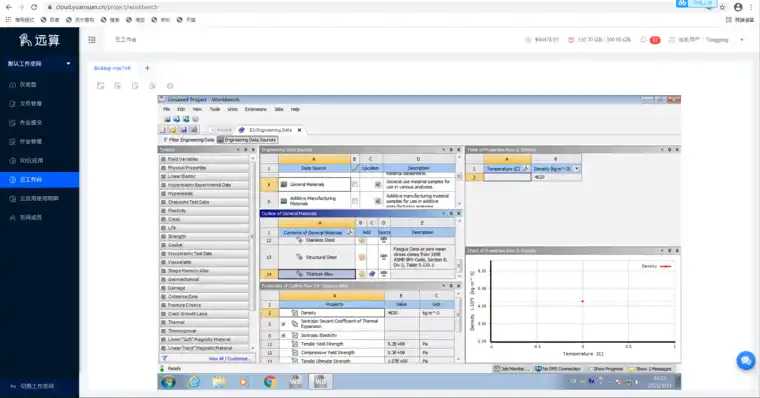
Task: Add Stainless Steel with its plus icon
Action: click(x=362, y=240)
